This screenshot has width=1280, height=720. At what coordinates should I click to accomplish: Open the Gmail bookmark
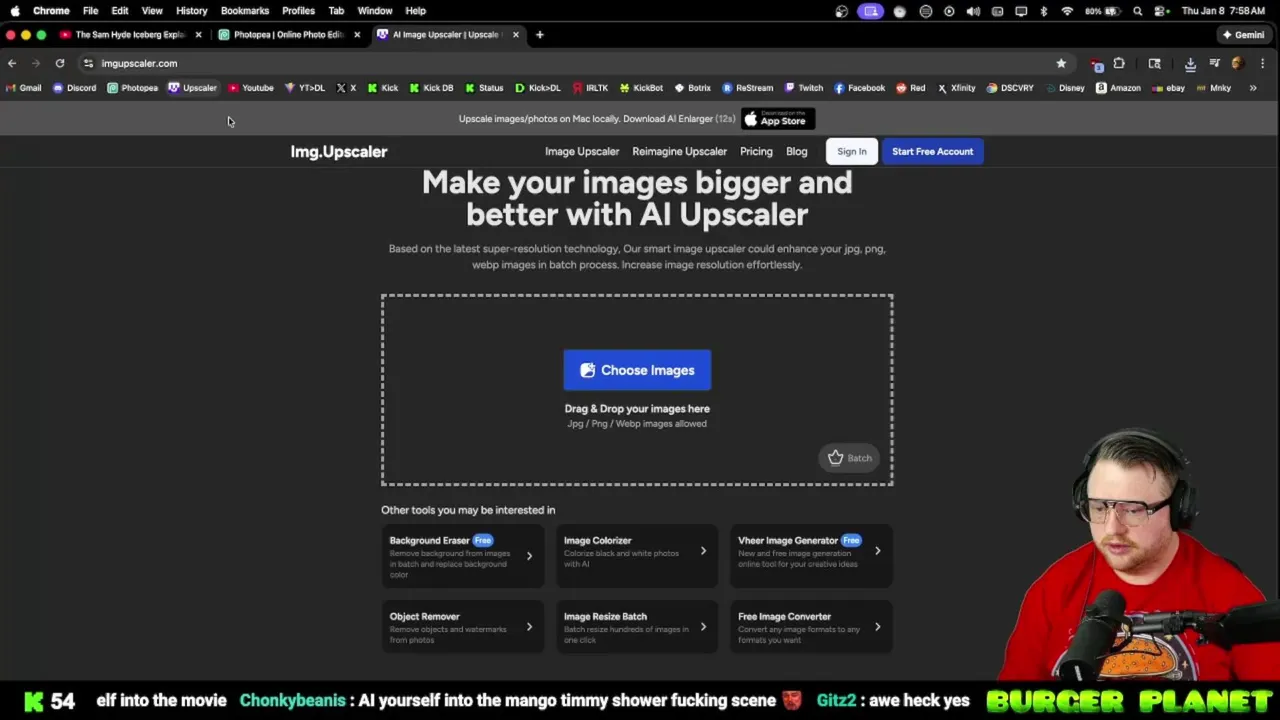23,88
